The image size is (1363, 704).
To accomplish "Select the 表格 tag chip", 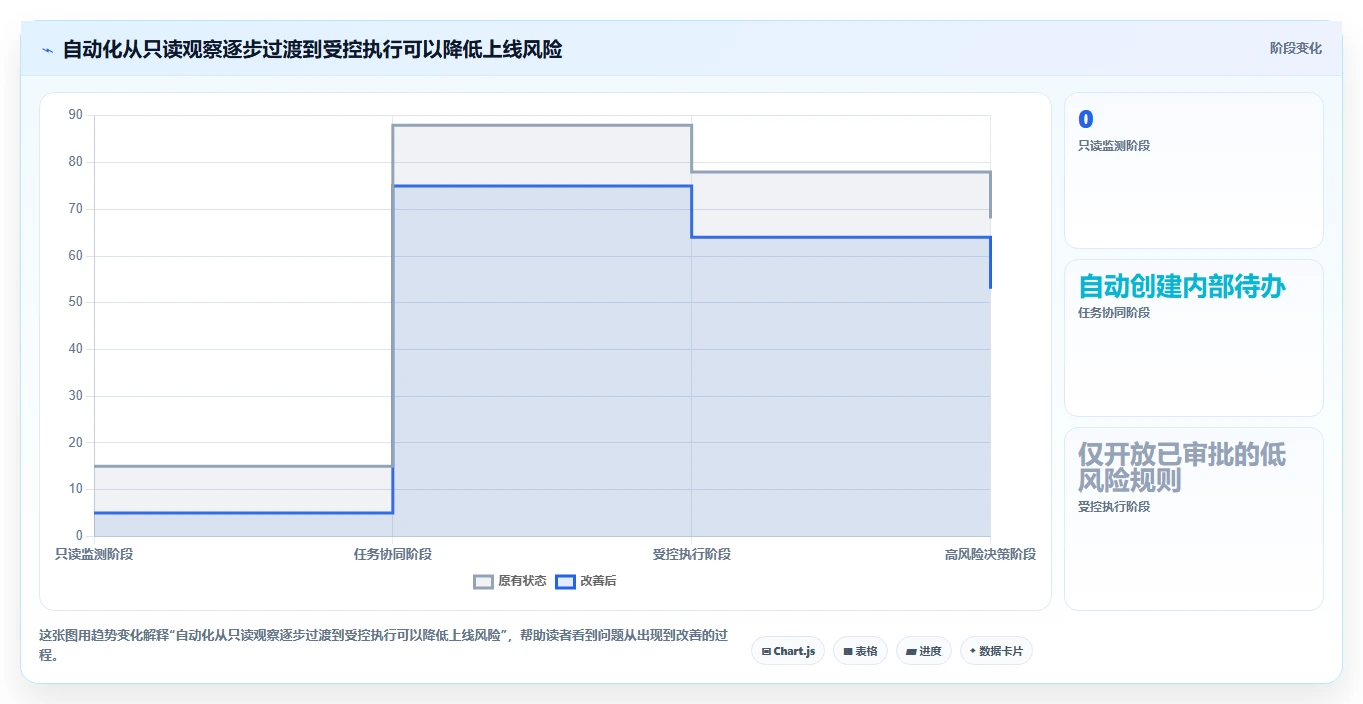I will [x=860, y=651].
